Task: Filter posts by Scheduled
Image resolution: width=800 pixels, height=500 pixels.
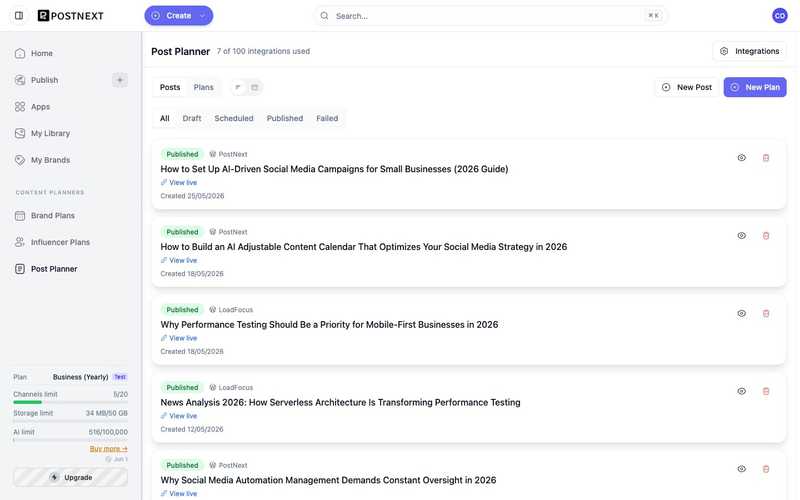Action: pyautogui.click(x=234, y=118)
